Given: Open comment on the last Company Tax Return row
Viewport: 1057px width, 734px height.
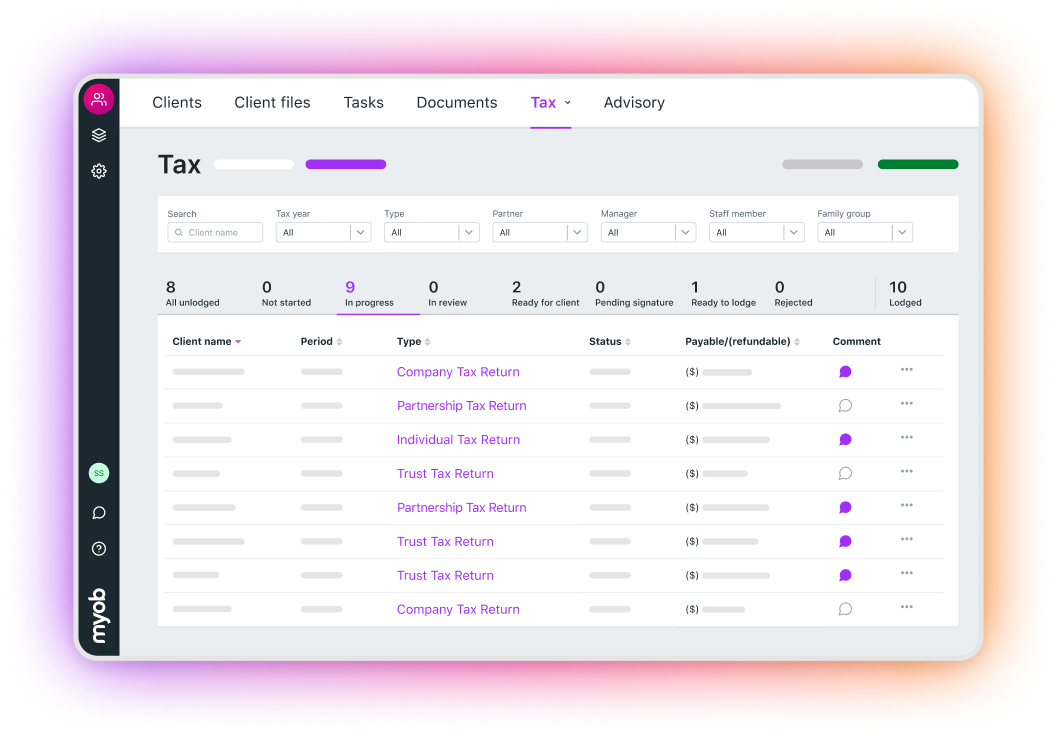Looking at the screenshot, I should coord(845,609).
